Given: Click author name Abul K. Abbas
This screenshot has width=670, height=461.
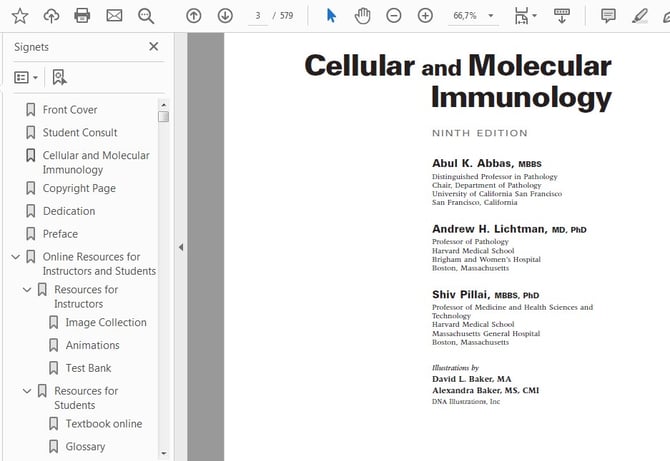Looking at the screenshot, I should click(x=473, y=164).
